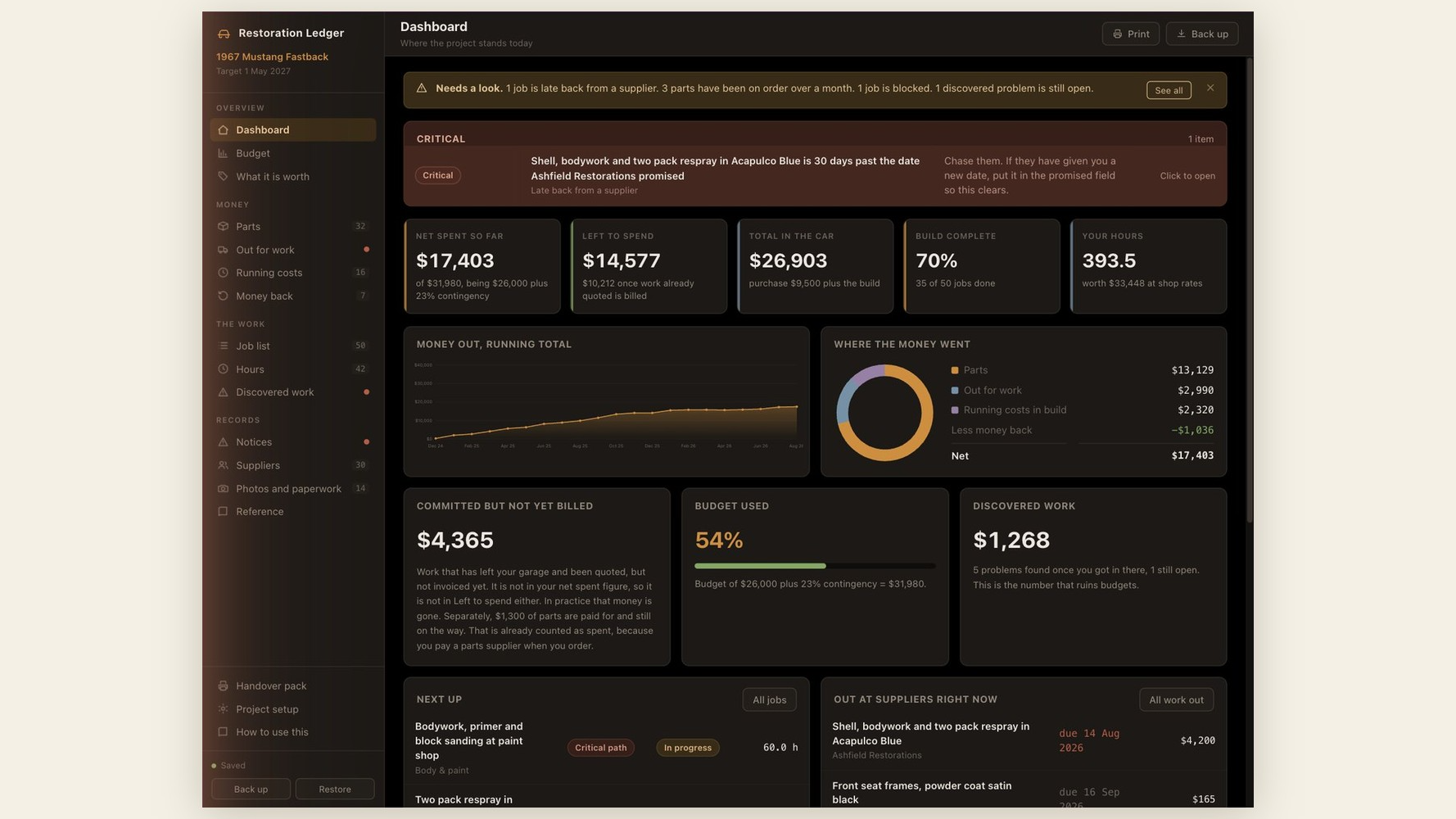Click the warning triangle in Needs a look banner
Viewport: 1456px width, 819px height.
[x=422, y=88]
